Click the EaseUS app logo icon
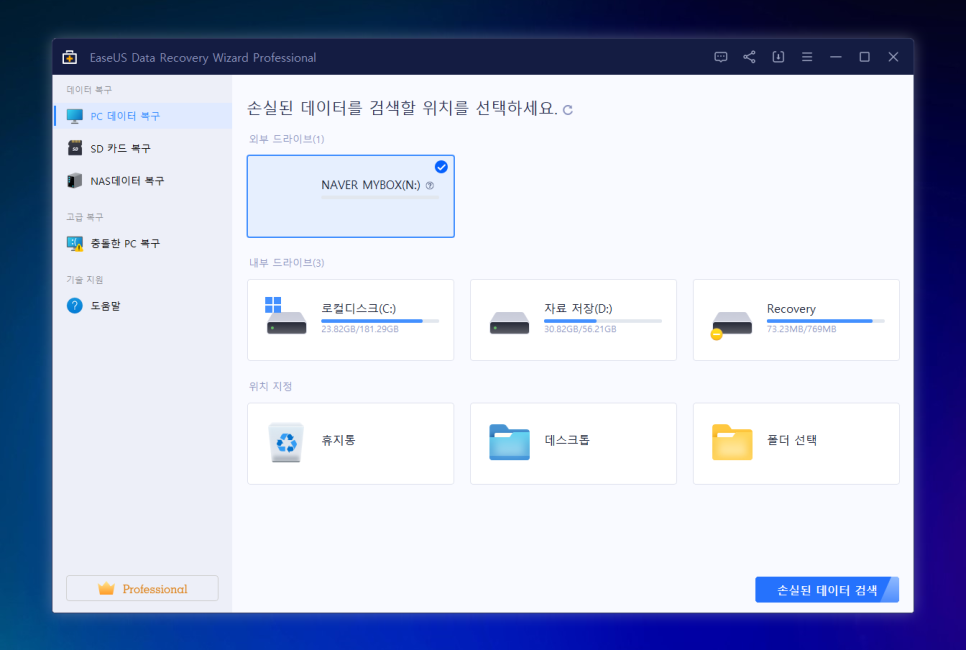Screen dimensions: 966x650 (70, 57)
